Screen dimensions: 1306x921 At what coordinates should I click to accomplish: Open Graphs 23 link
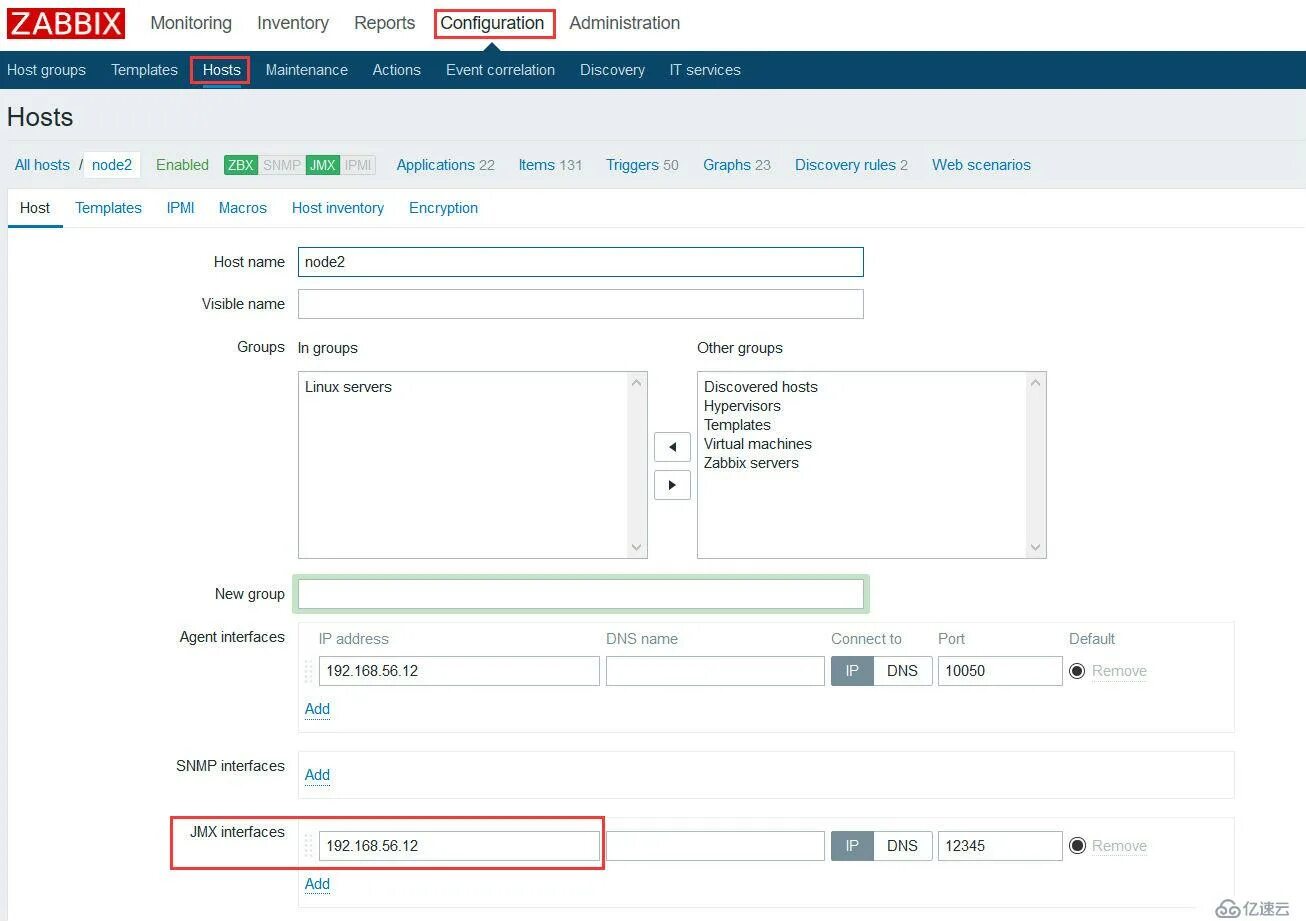737,165
